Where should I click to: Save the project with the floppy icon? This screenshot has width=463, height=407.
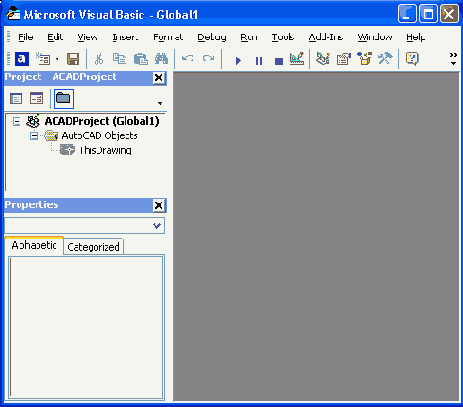[x=73, y=59]
